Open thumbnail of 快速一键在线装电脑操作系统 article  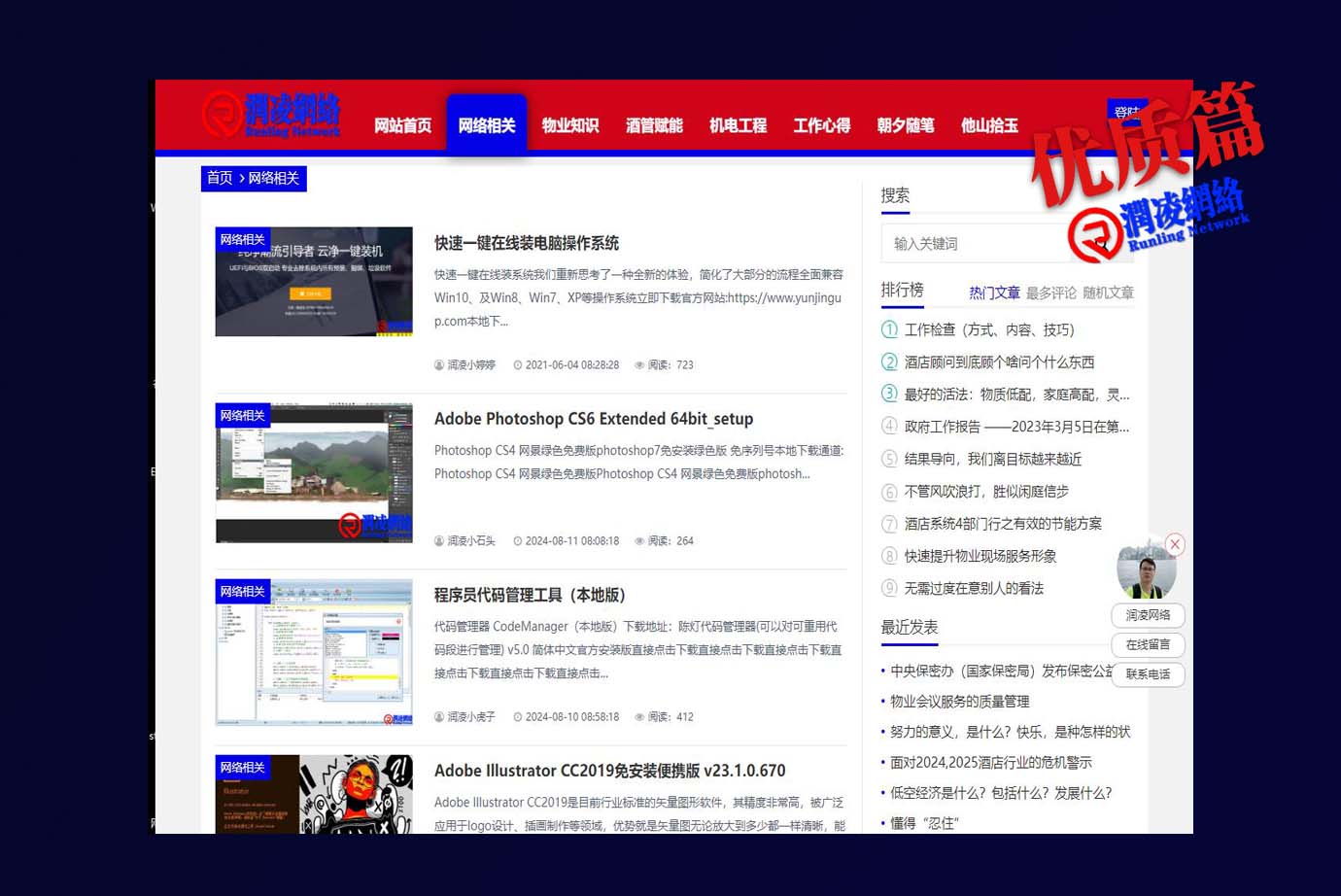[314, 282]
